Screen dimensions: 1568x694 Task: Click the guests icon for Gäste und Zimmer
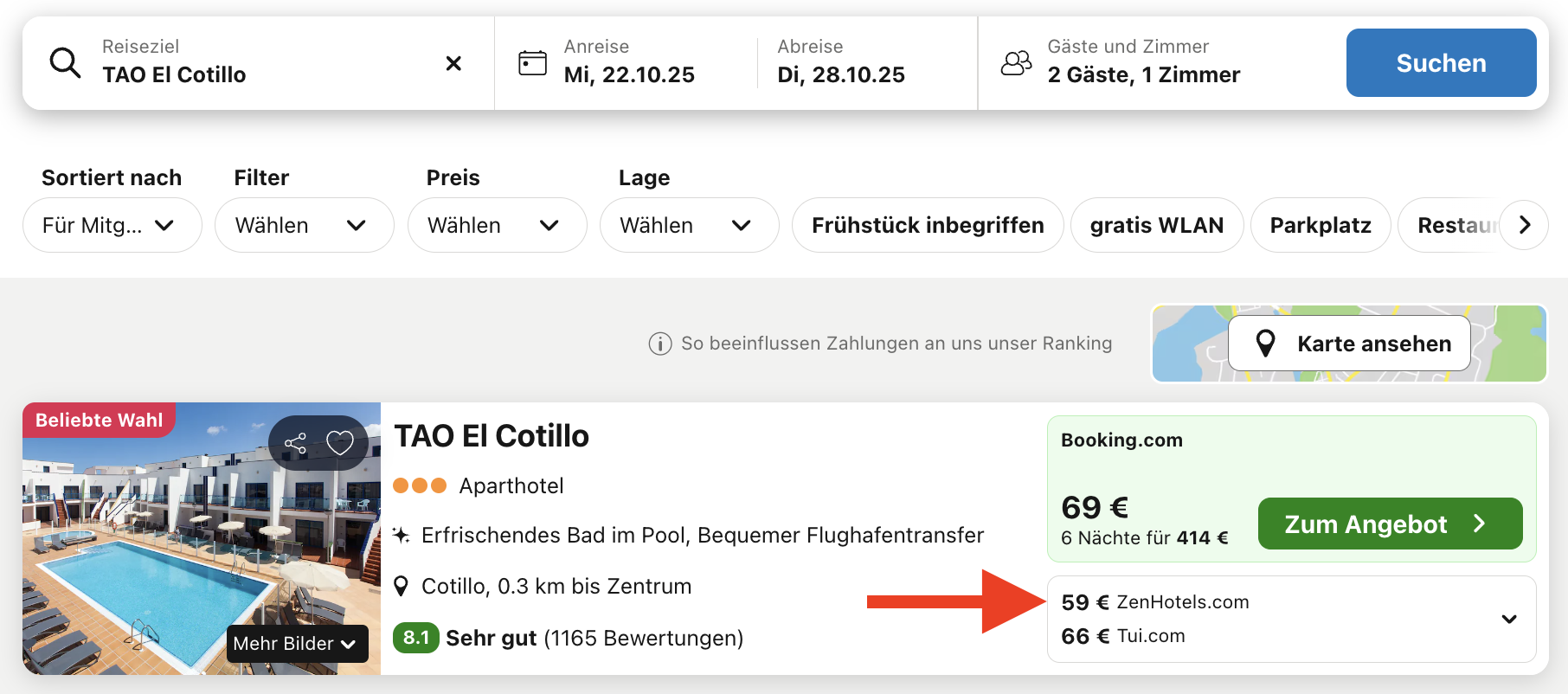(x=1016, y=63)
